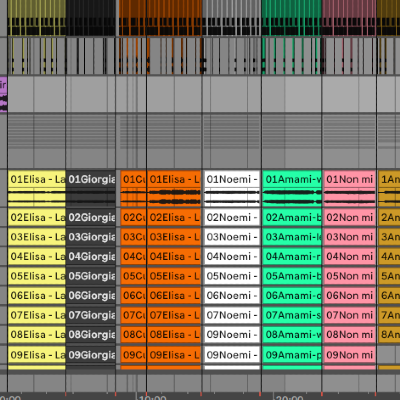Select the pink 05Non mi clip

click(x=349, y=276)
